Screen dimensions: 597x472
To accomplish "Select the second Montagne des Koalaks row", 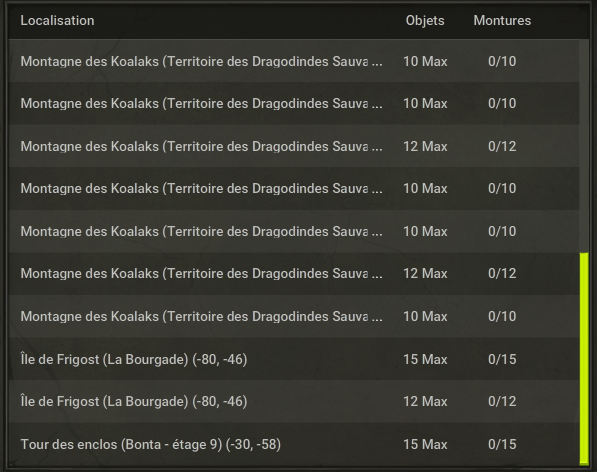I will point(294,103).
